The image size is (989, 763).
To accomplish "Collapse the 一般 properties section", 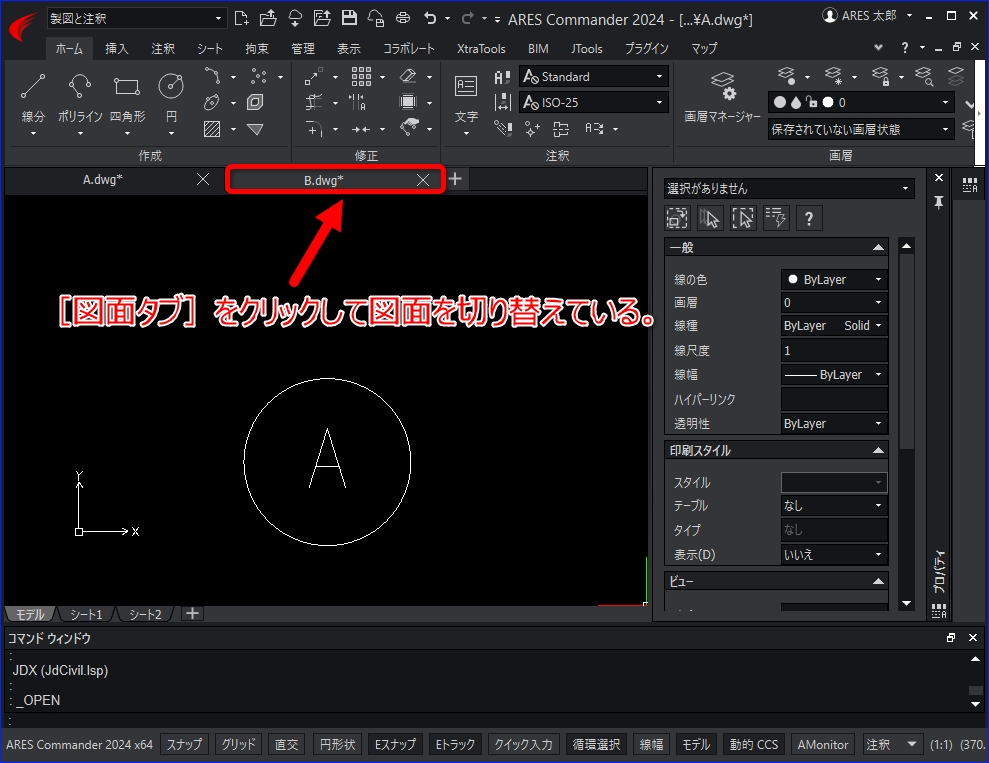I will coord(878,247).
